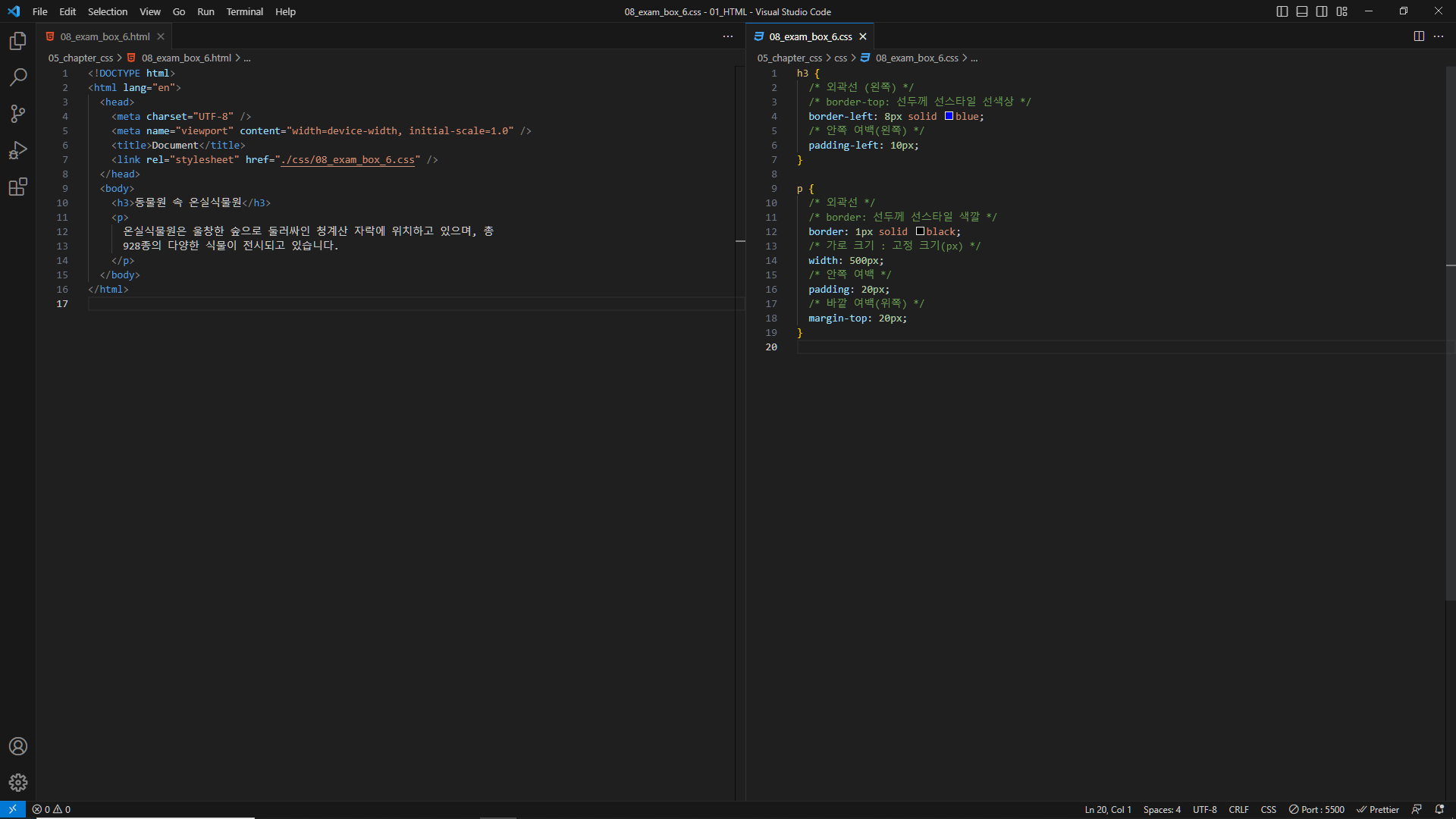
Task: Toggle the secondary side bar layout button
Action: click(1322, 11)
